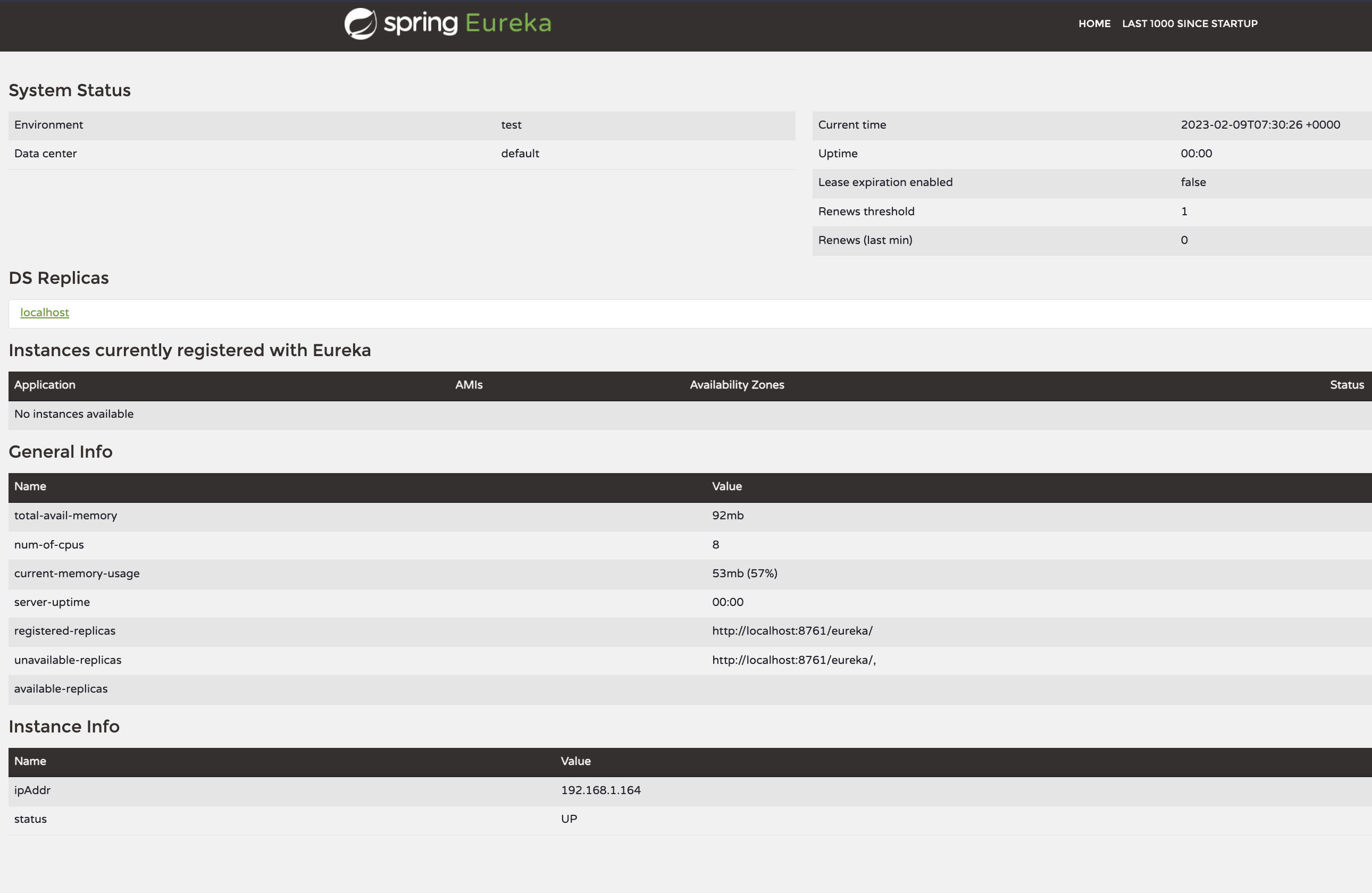Select the DS Replicas heading
The height and width of the screenshot is (893, 1372).
tap(59, 279)
